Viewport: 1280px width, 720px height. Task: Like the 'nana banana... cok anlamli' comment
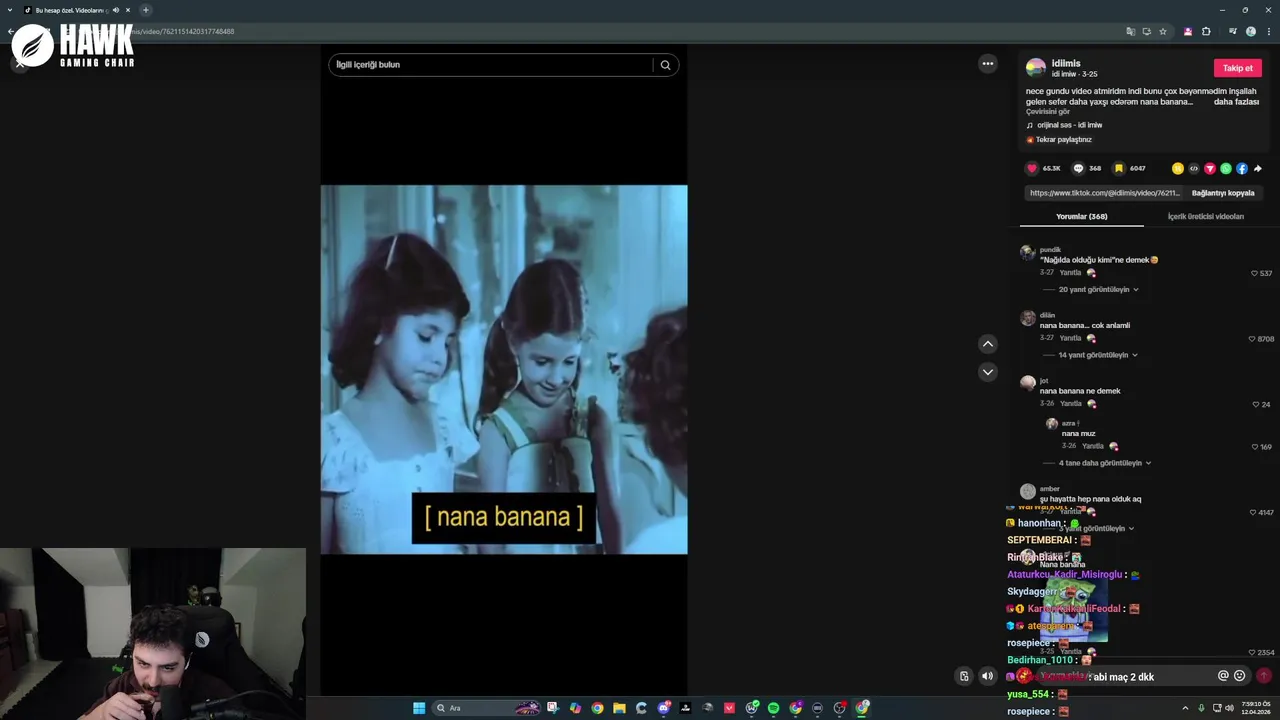[1252, 339]
